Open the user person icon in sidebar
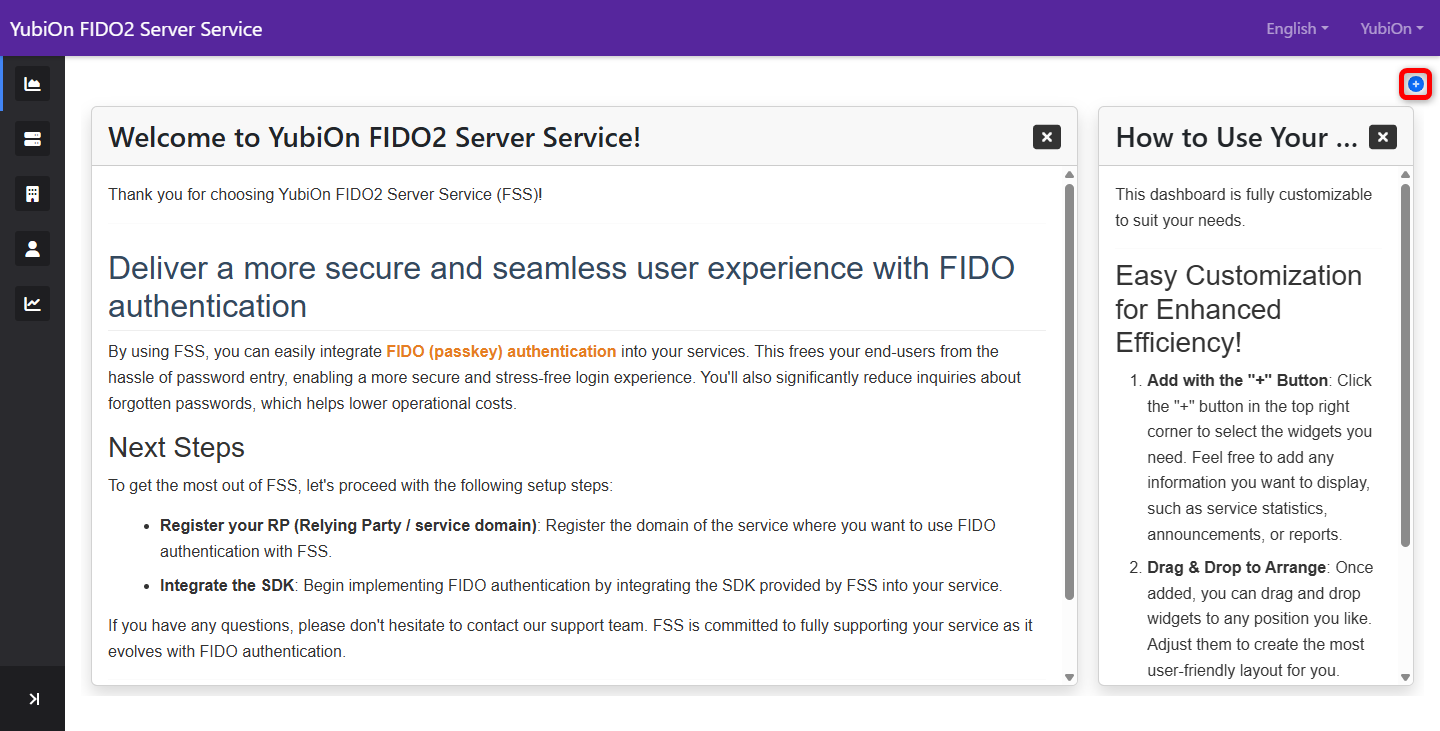This screenshot has width=1440, height=731. 32,249
